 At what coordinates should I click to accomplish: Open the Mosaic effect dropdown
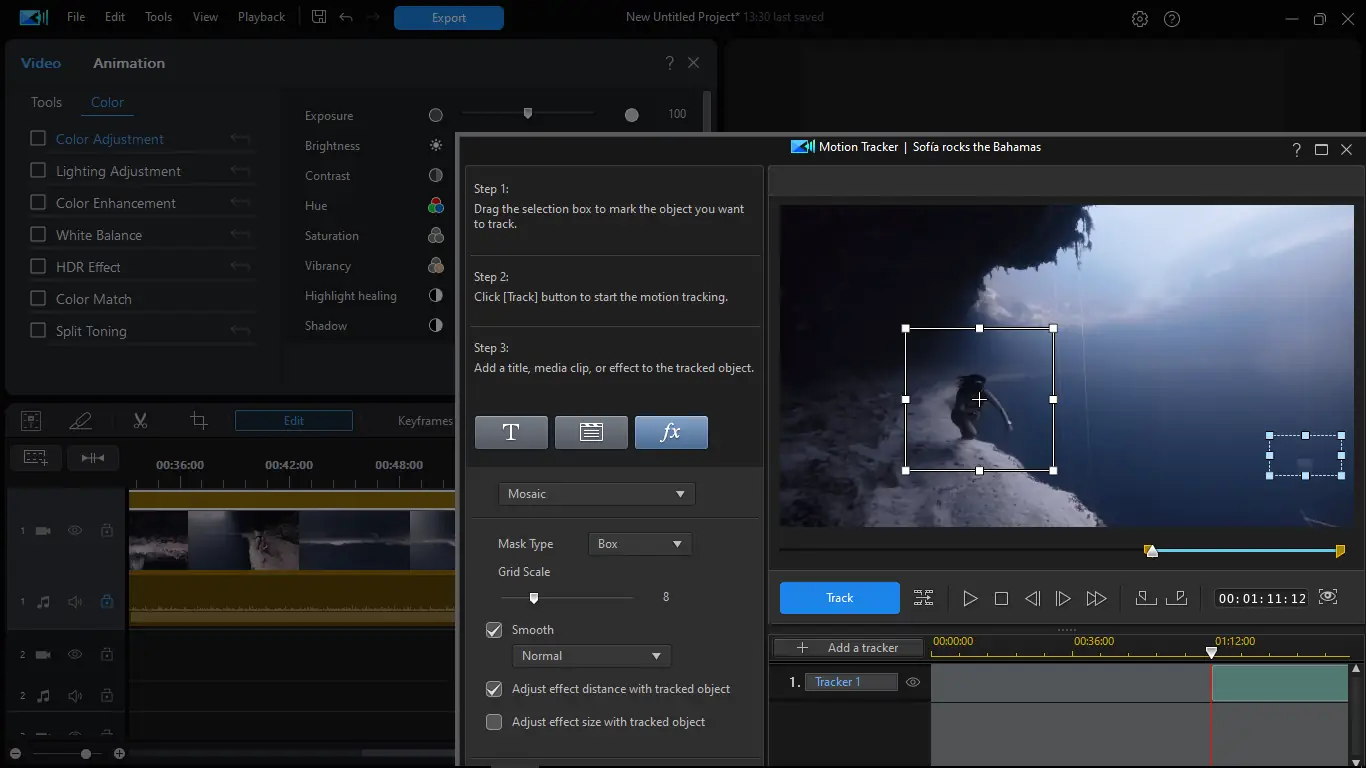click(x=596, y=494)
